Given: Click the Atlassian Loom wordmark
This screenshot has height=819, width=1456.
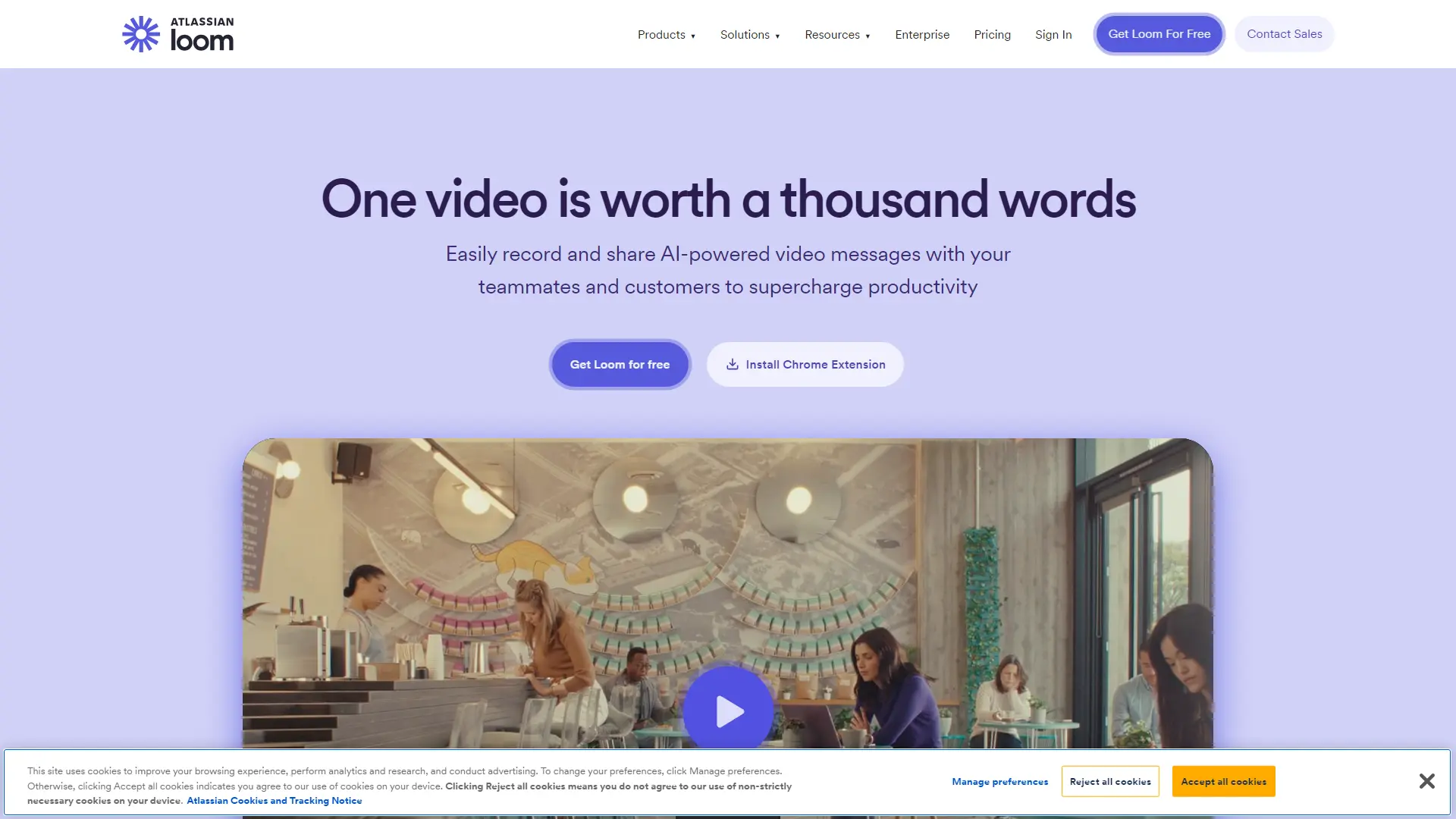Looking at the screenshot, I should (202, 35).
